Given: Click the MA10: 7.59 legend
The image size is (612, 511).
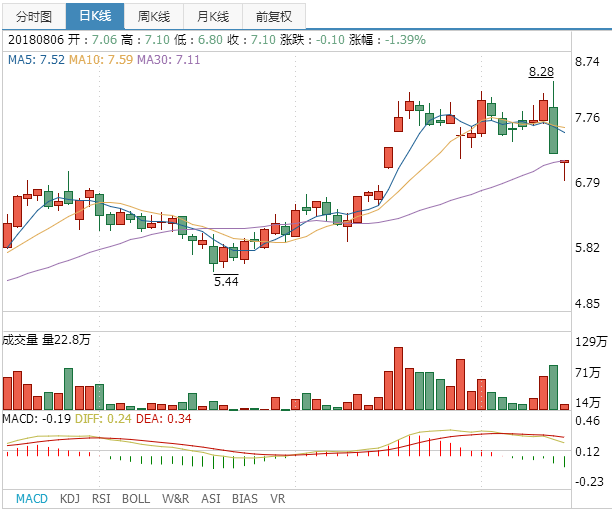Looking at the screenshot, I should [101, 60].
